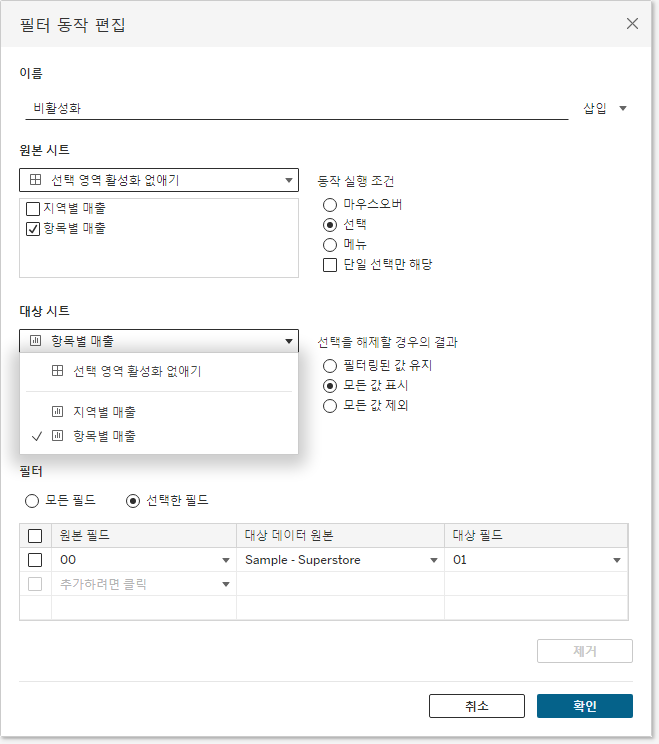Viewport: 659px width, 744px height.
Task: Click chart icon beside checked 항목별 매출 entry
Action: tap(57, 436)
